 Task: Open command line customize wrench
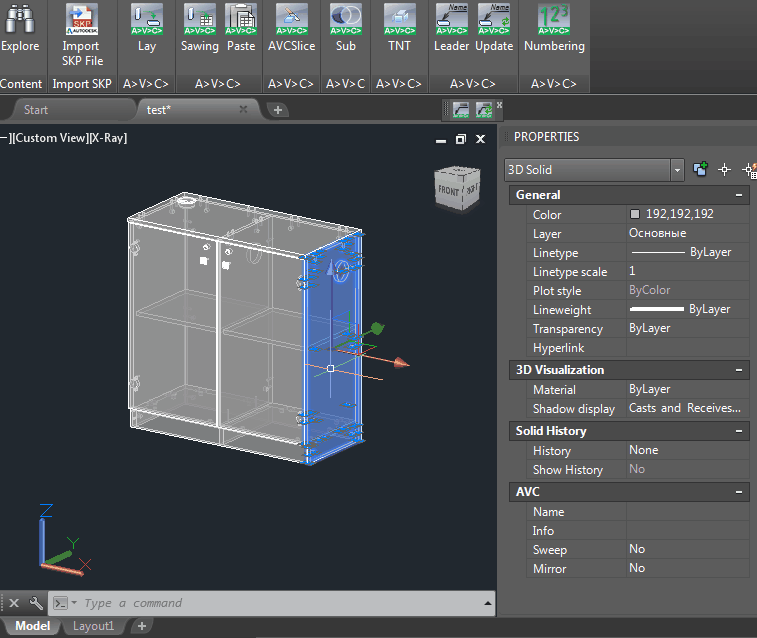pos(36,603)
